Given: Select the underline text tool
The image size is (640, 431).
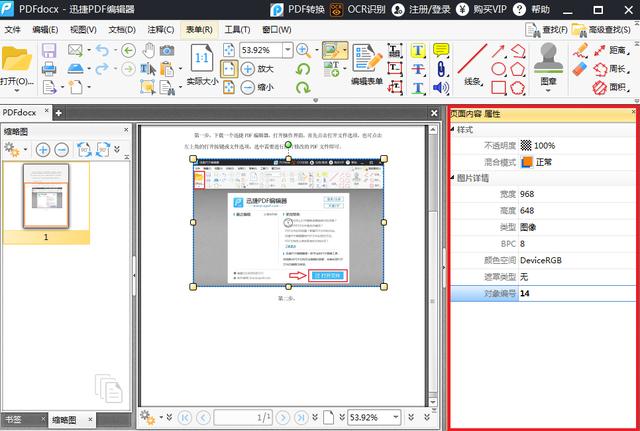Looking at the screenshot, I should tap(418, 87).
